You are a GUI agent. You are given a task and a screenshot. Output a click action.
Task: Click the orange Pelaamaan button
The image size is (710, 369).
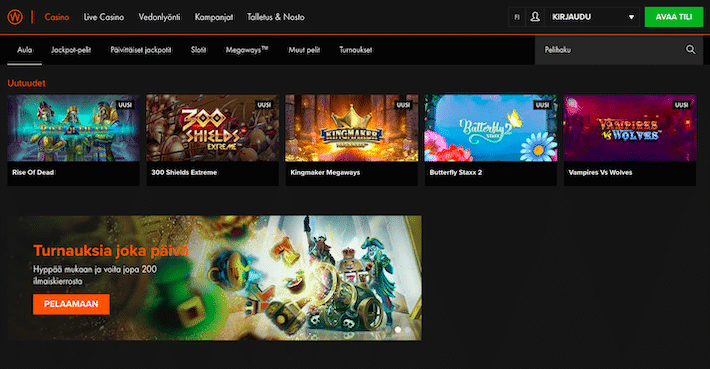click(x=71, y=304)
